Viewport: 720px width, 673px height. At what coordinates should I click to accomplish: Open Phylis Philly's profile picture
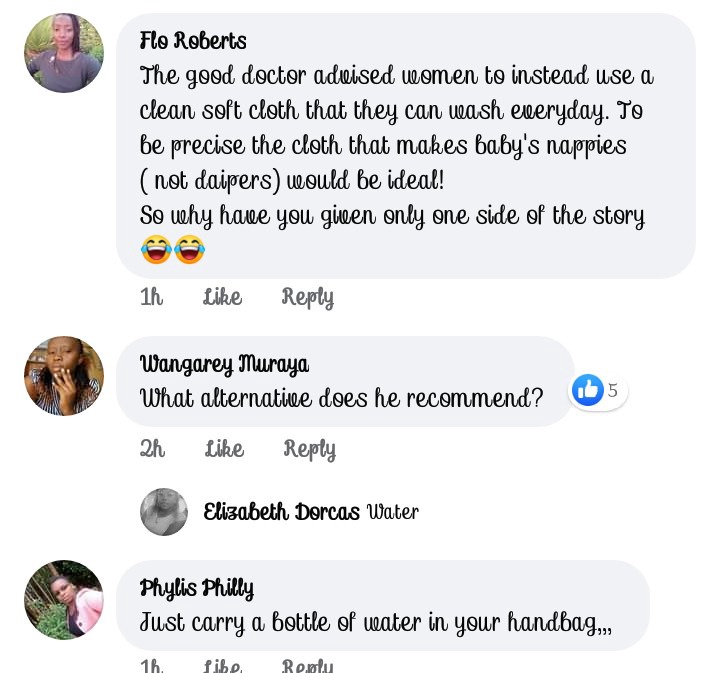click(x=64, y=600)
